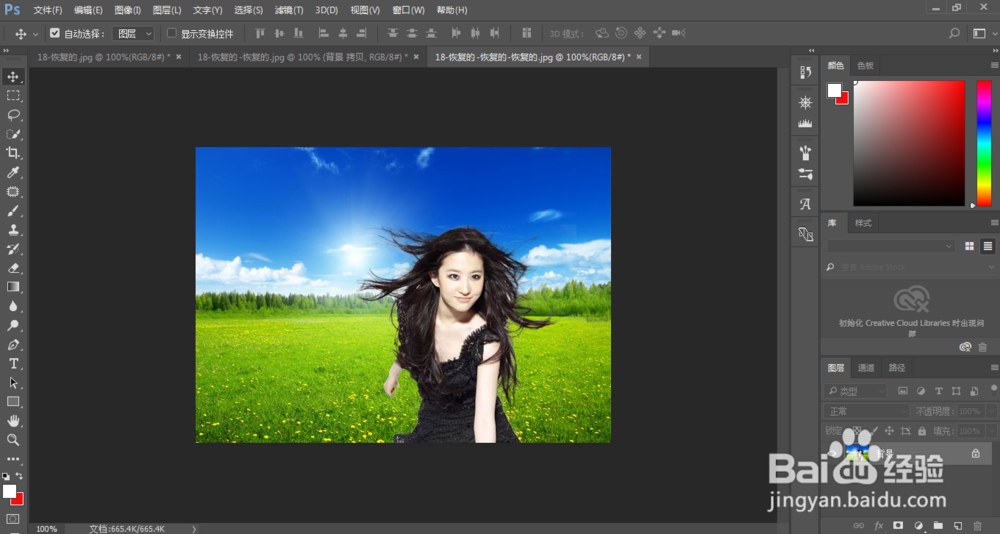Select the Zoom tool
1000x534 pixels.
pyautogui.click(x=13, y=440)
